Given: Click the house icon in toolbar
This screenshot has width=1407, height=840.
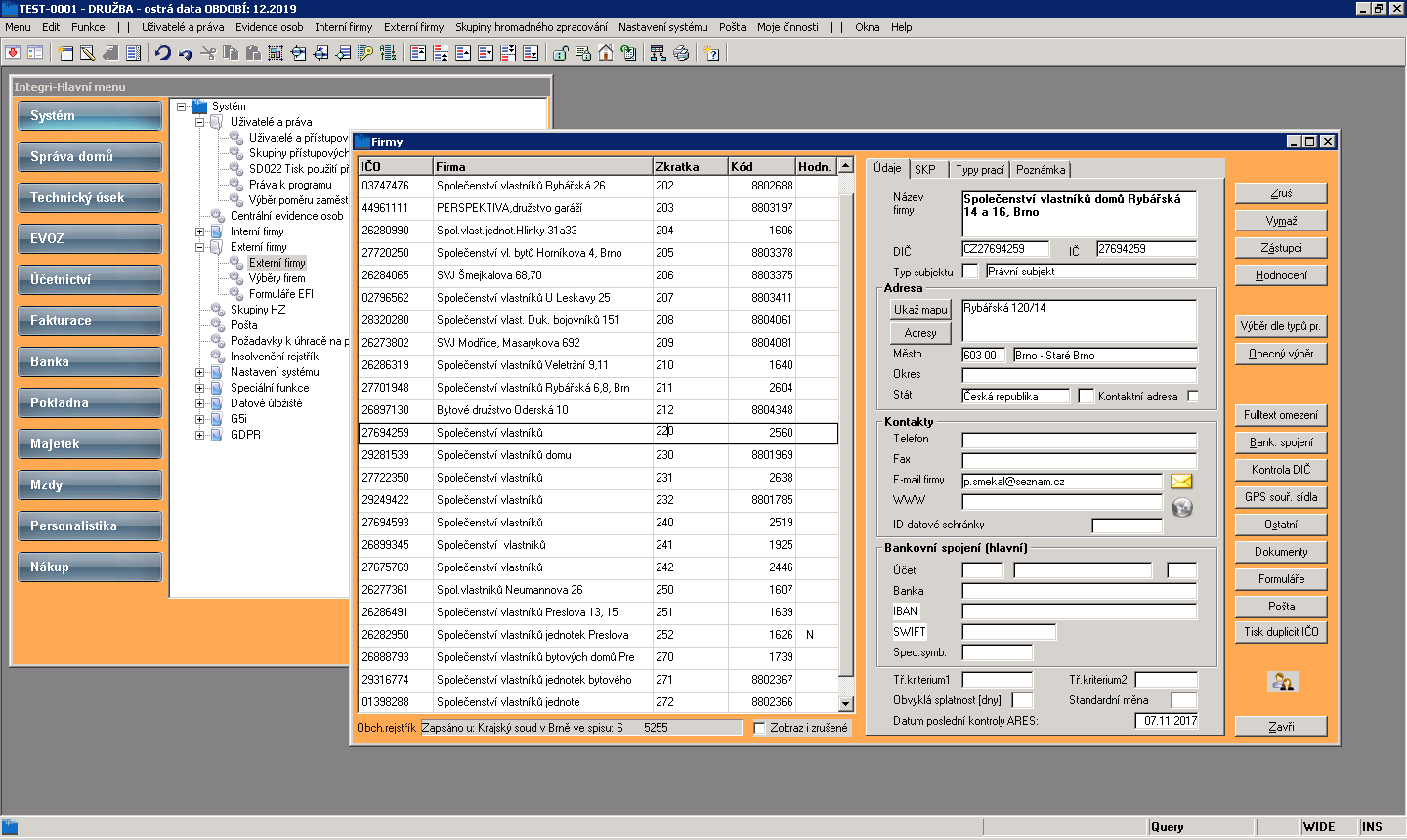Looking at the screenshot, I should tap(606, 53).
